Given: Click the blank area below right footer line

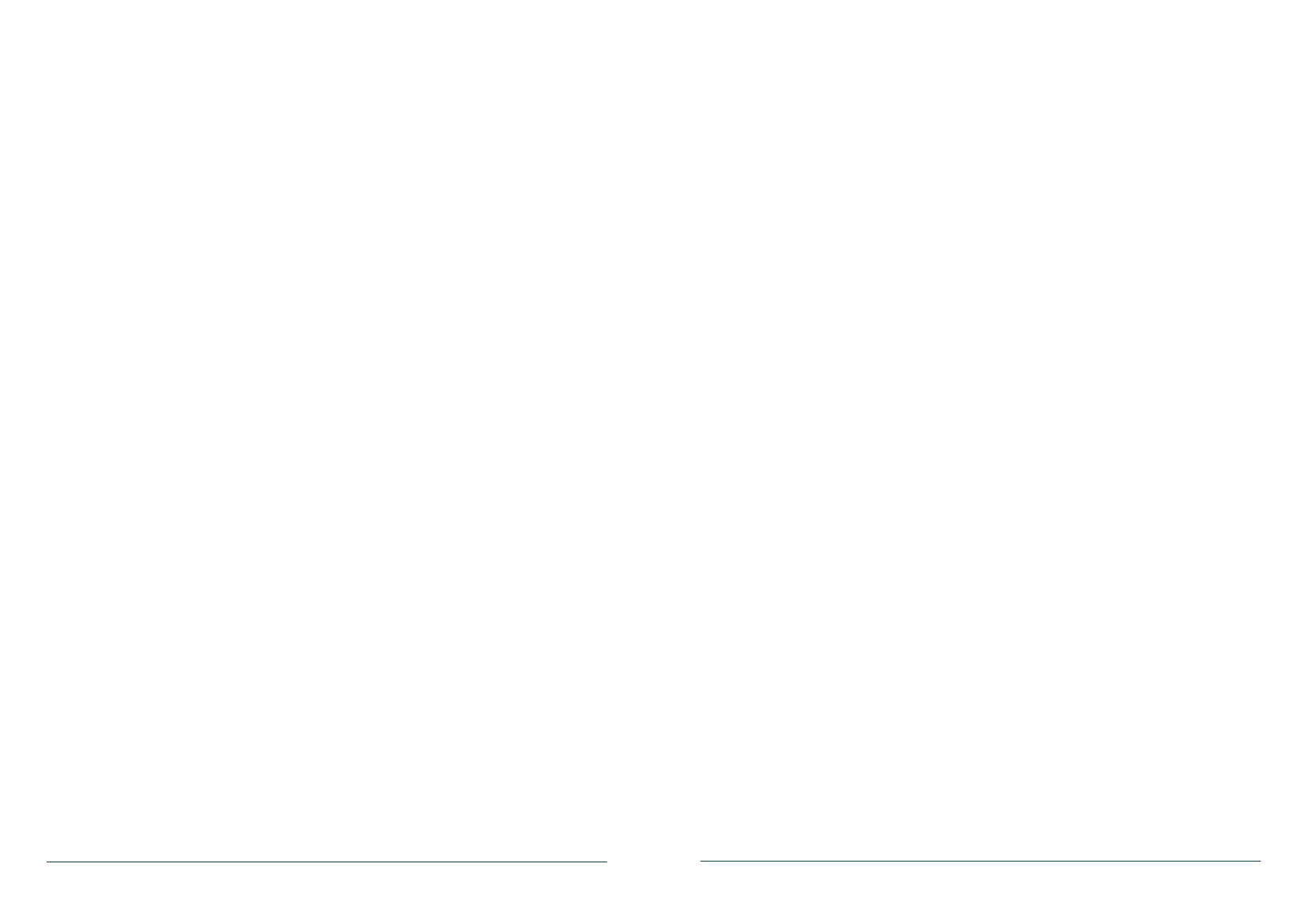Looking at the screenshot, I should pyautogui.click(x=981, y=893).
